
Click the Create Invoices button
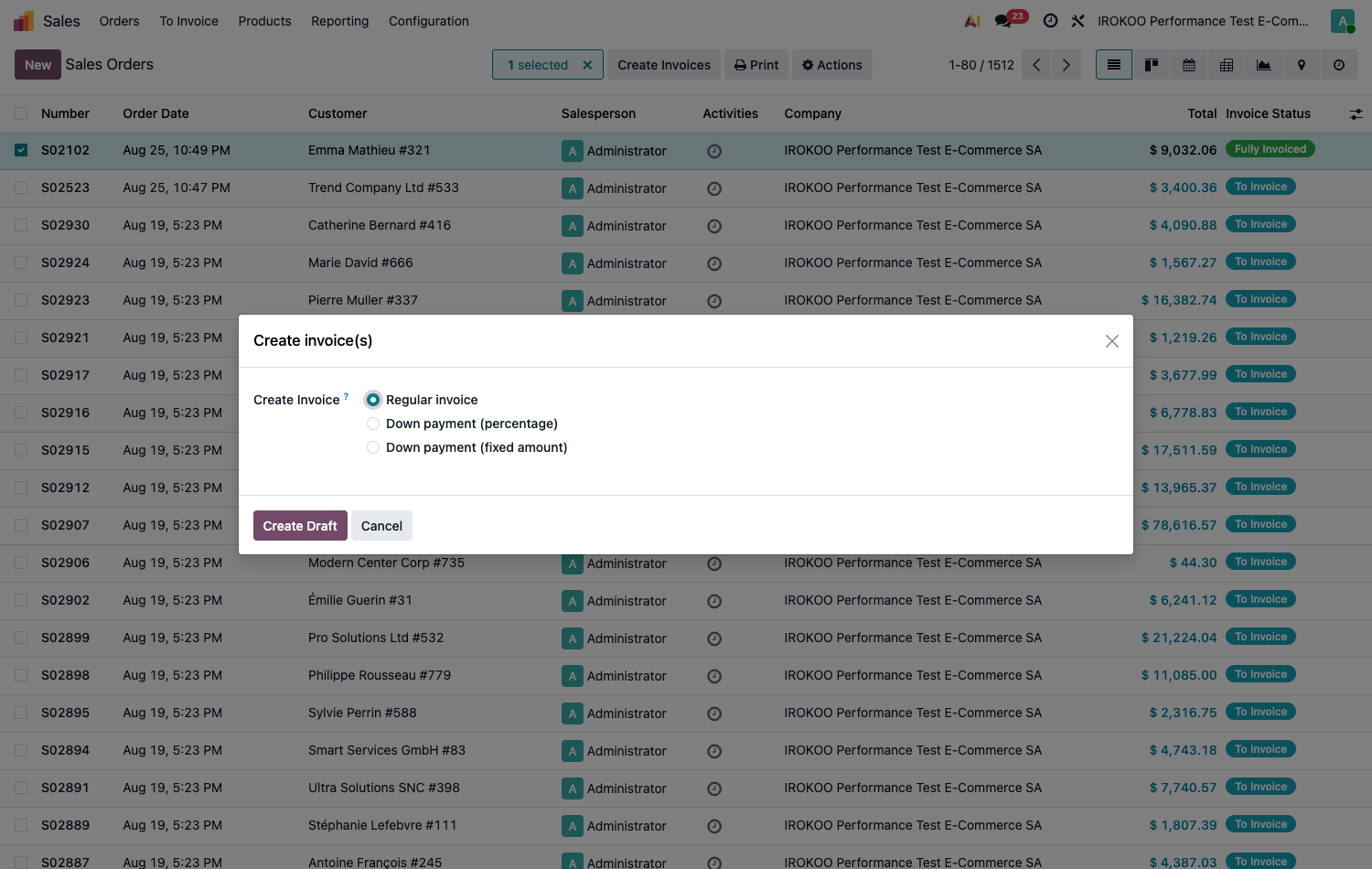pos(664,65)
